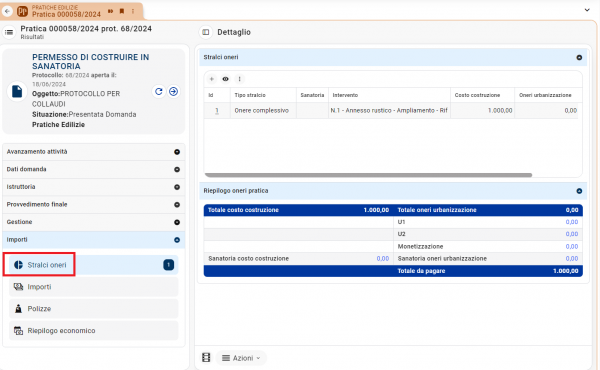Click the film strip icon next to Azioni
This screenshot has width=600, height=370.
(206, 358)
